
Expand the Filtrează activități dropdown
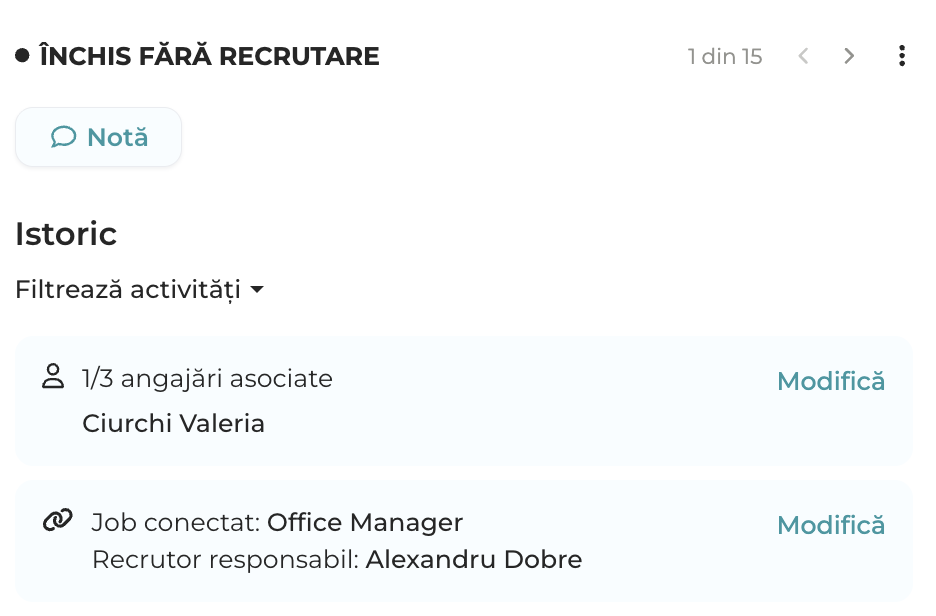click(x=140, y=289)
